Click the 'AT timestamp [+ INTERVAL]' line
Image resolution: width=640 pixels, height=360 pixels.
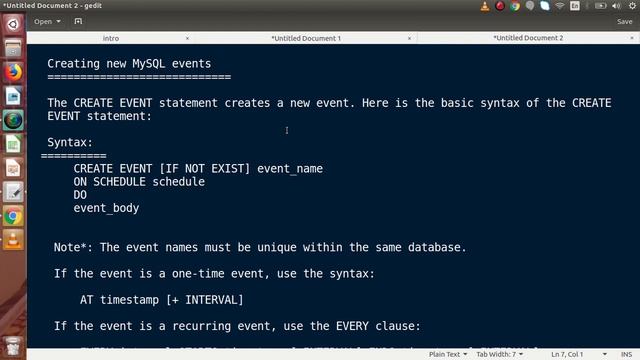pyautogui.click(x=162, y=300)
